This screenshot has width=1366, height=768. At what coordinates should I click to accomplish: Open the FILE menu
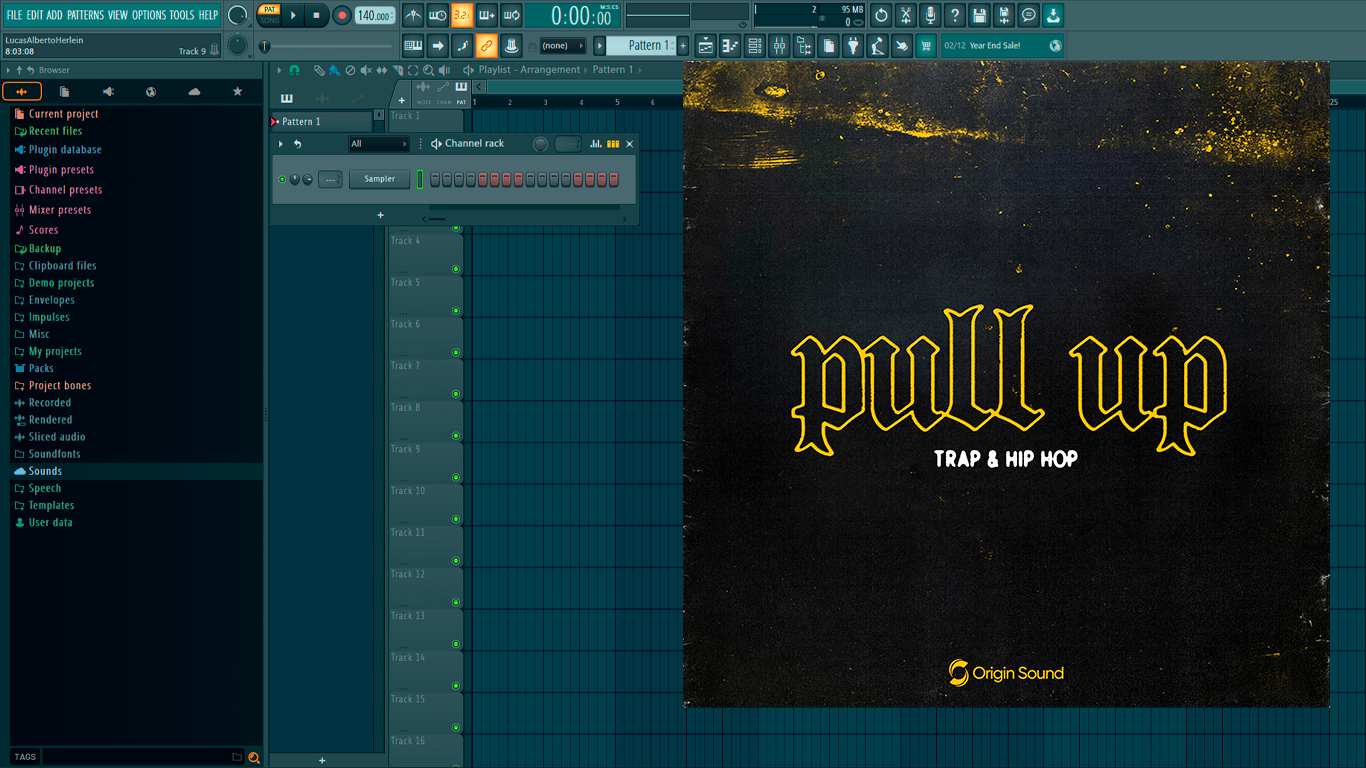tap(14, 15)
